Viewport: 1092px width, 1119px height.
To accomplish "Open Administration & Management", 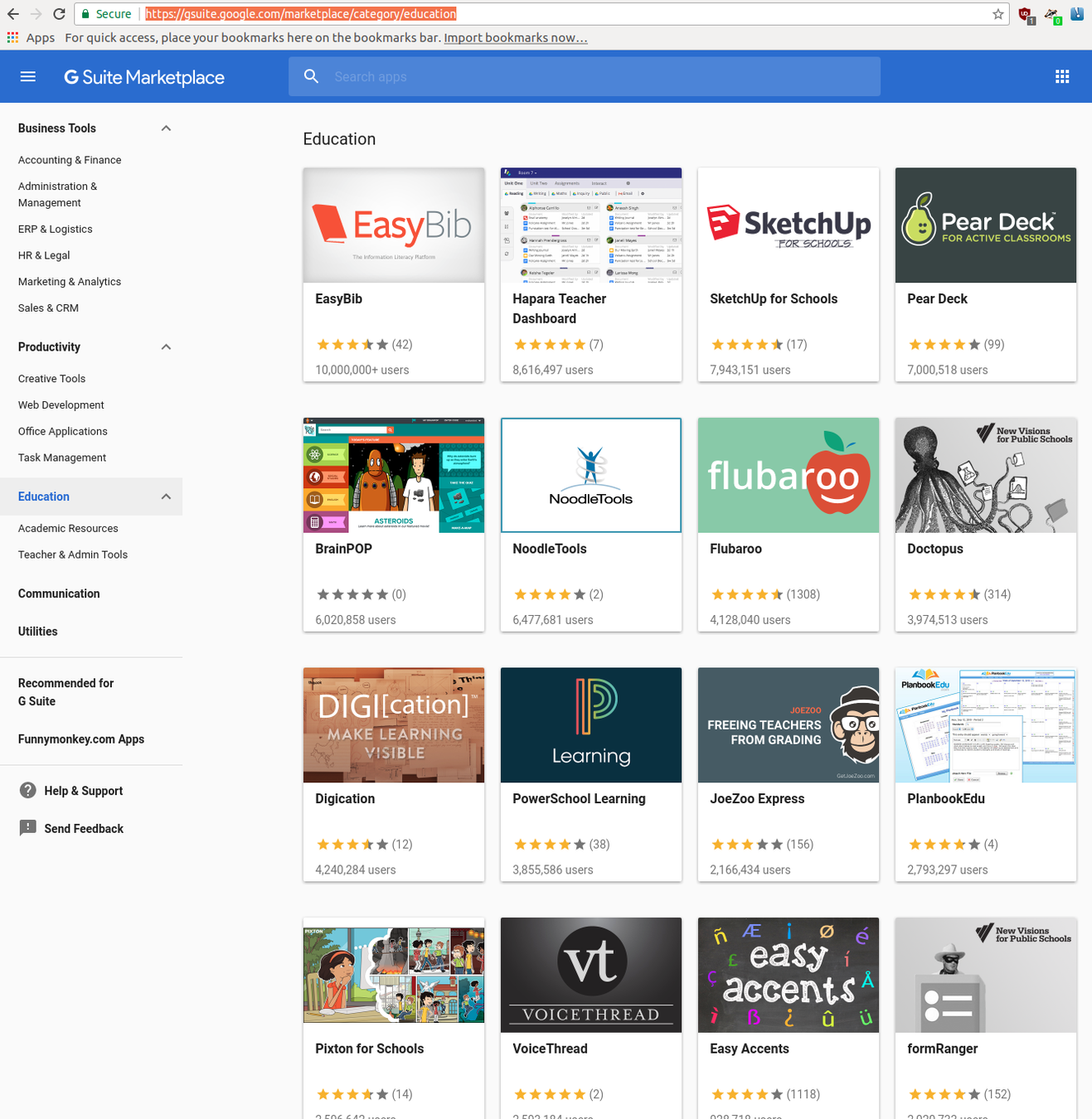I will pos(58,194).
